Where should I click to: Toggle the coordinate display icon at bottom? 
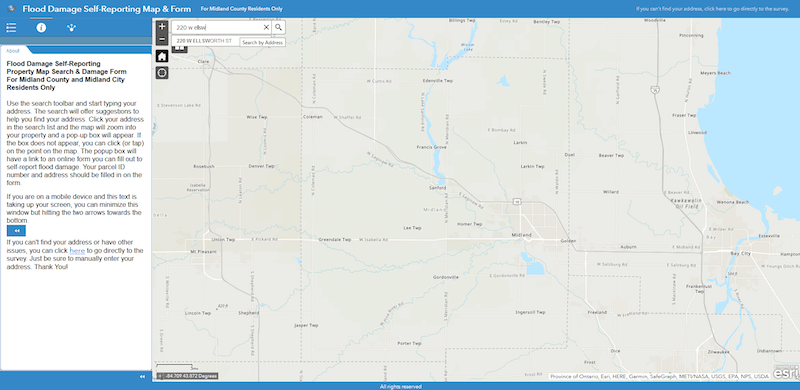[160, 376]
